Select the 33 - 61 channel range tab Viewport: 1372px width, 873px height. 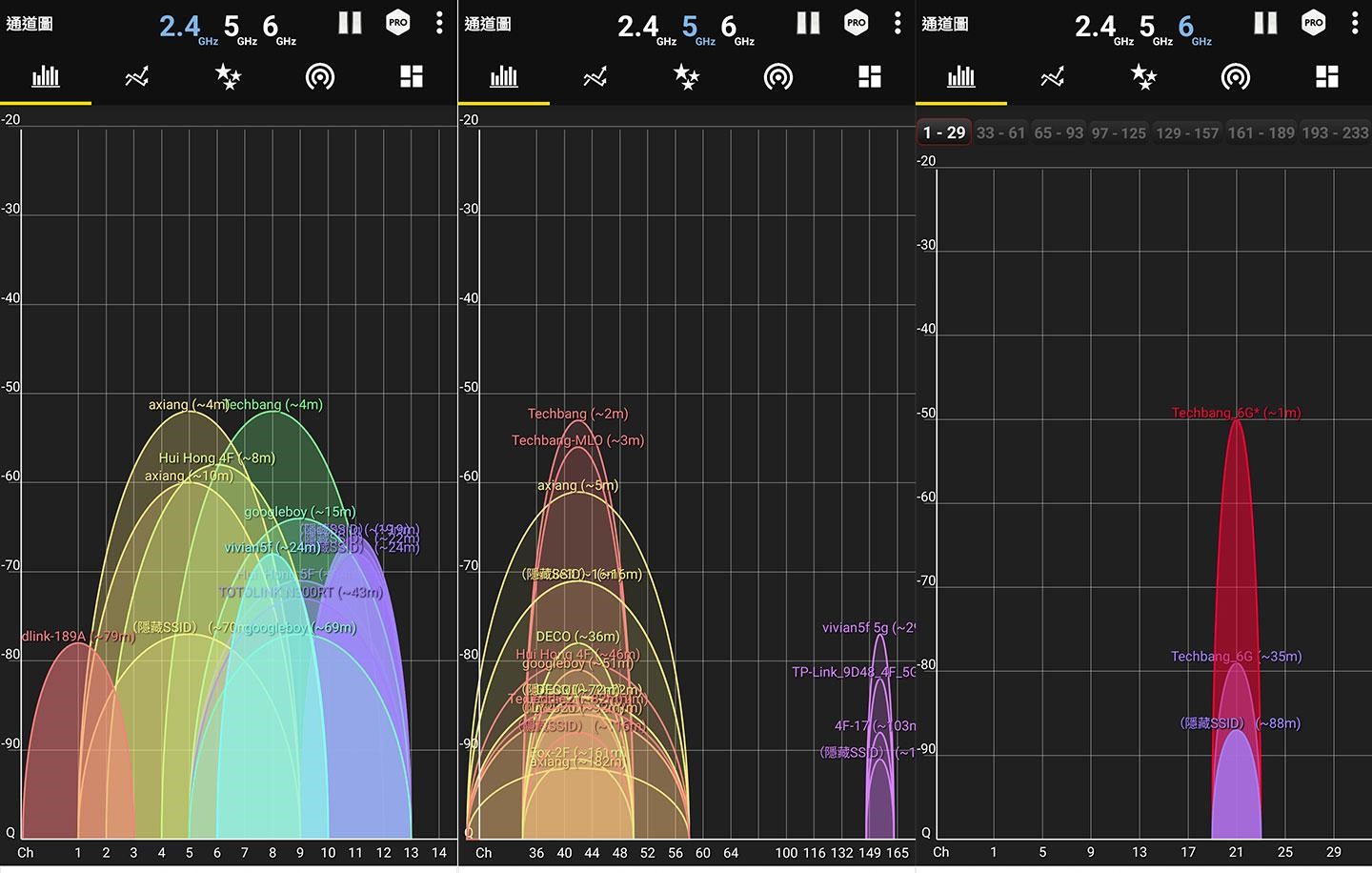pyautogui.click(x=1000, y=132)
